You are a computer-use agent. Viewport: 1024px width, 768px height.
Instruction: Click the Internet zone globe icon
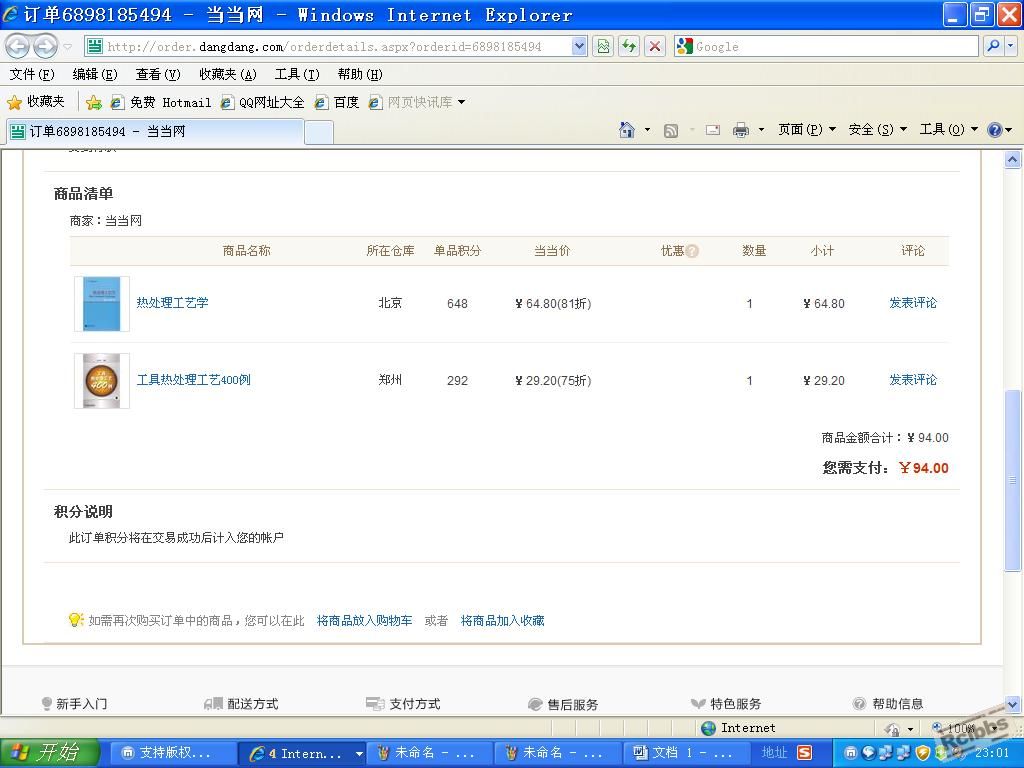tap(708, 728)
